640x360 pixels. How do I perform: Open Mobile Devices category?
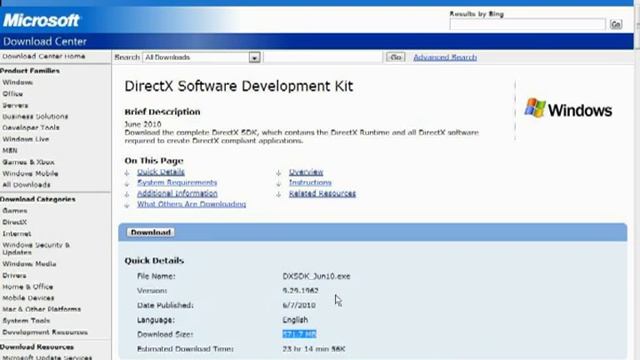(28, 298)
